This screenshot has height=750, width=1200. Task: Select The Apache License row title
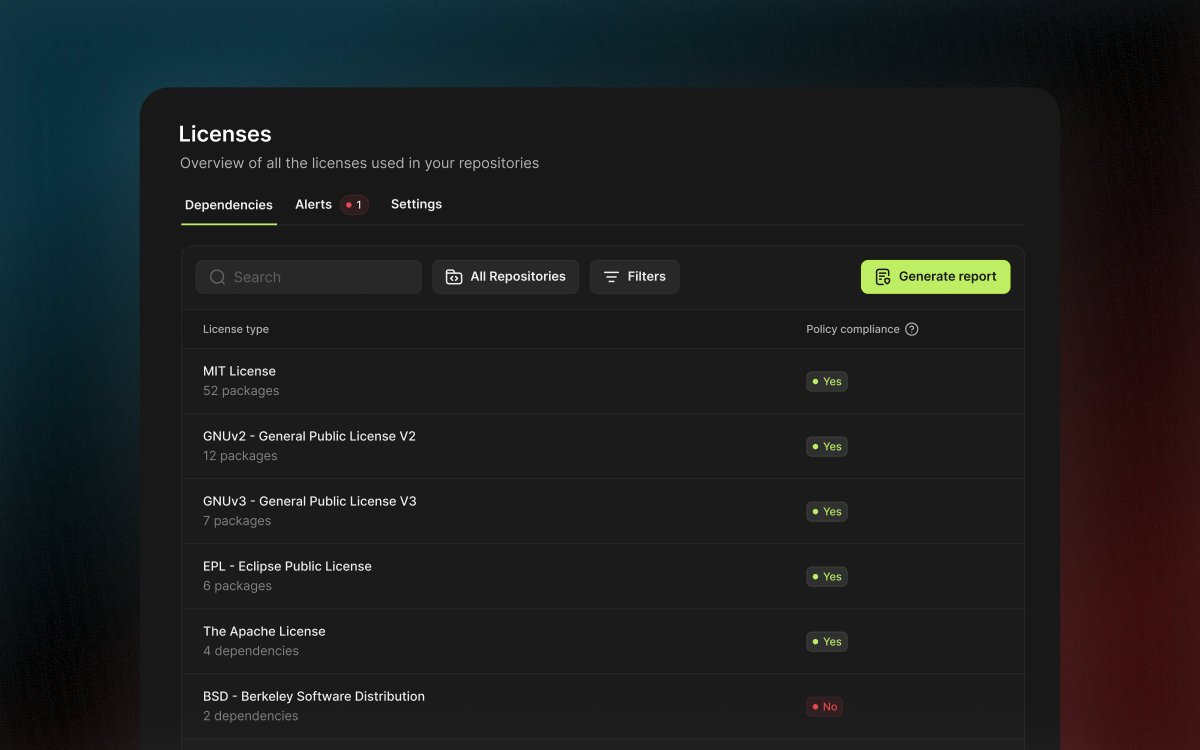264,631
